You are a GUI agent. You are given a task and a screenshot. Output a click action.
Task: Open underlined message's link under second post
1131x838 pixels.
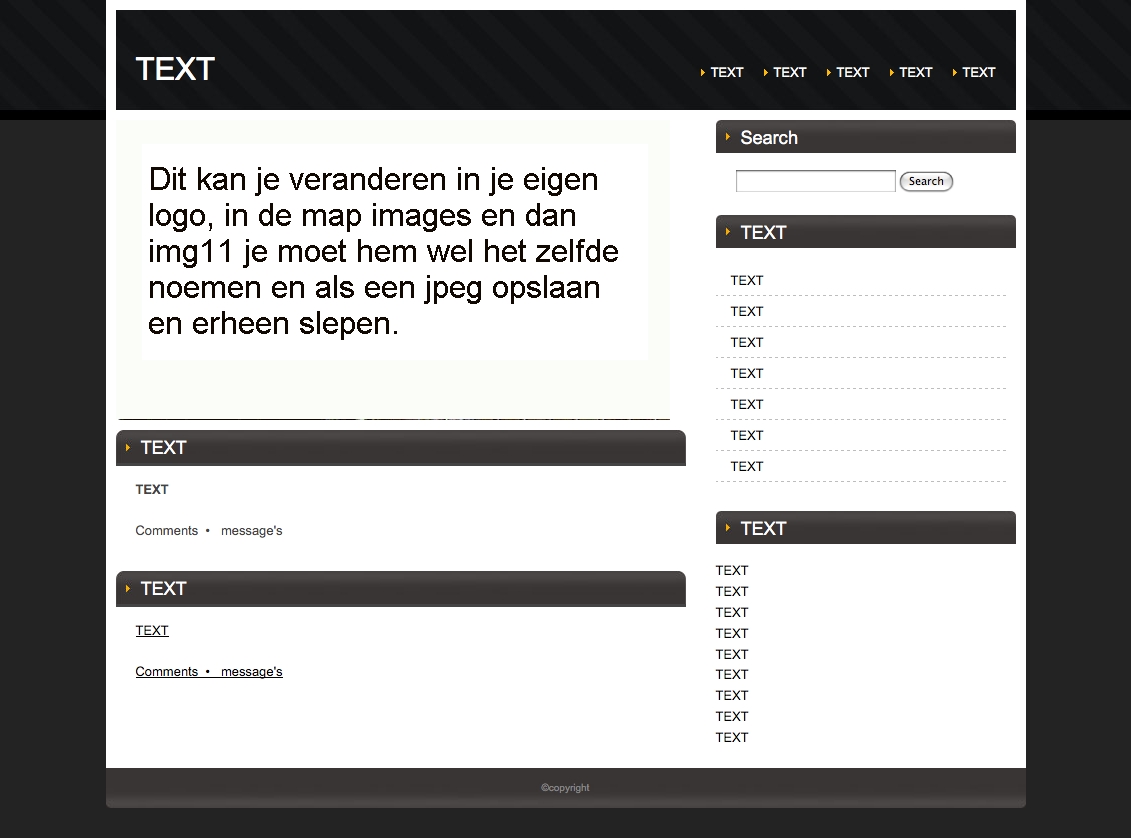point(252,671)
